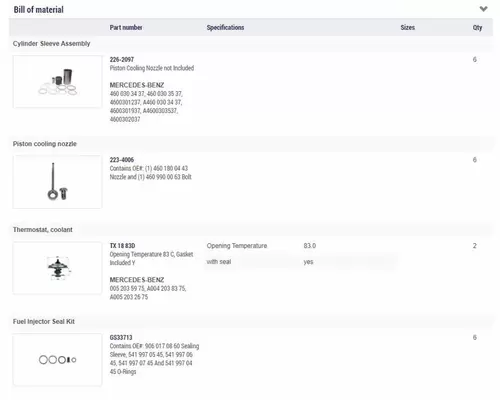Select the Cylinder Sleeve Assembly category row

(x=251, y=44)
